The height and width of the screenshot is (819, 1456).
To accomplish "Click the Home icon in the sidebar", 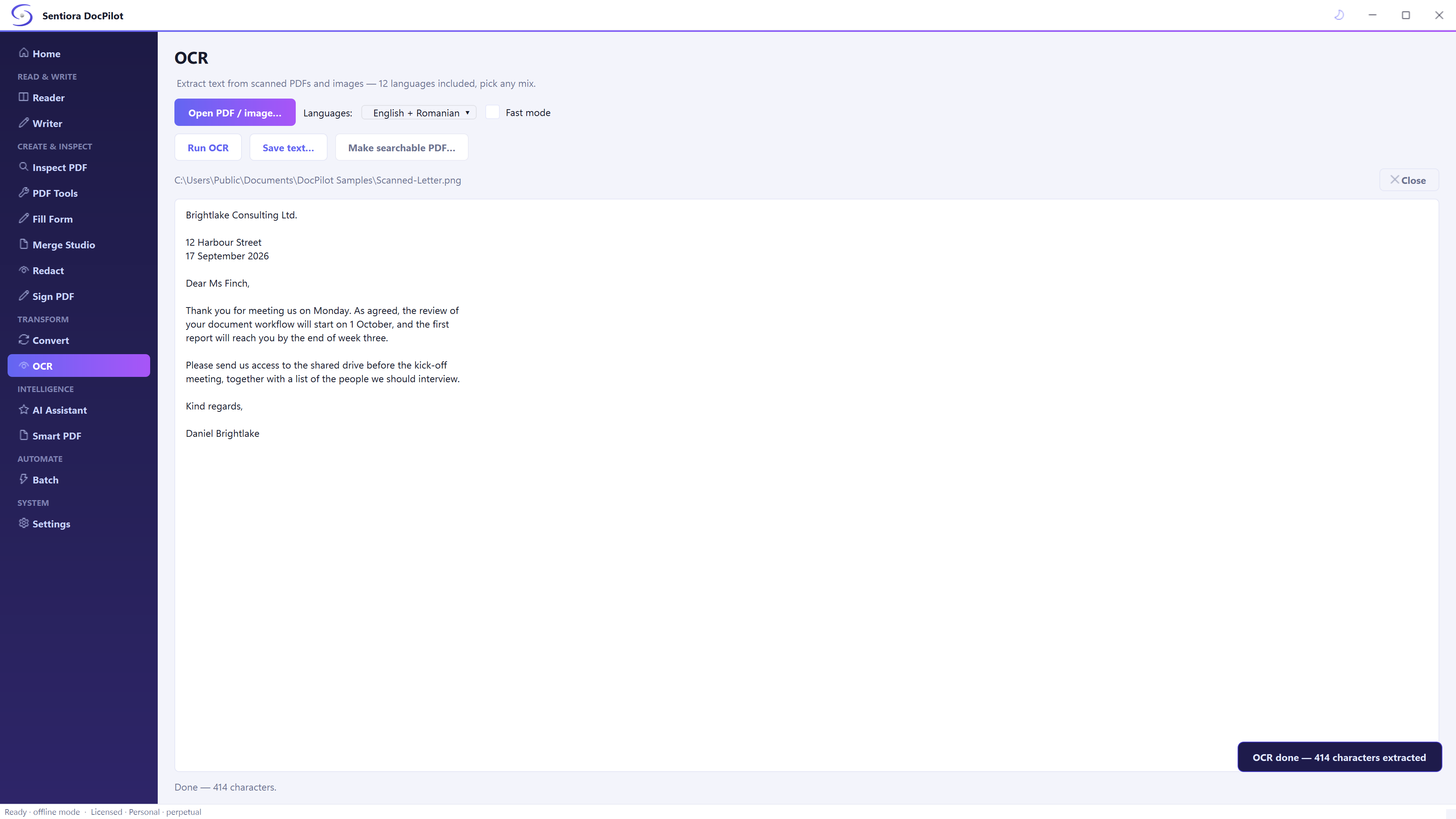I will tap(23, 53).
